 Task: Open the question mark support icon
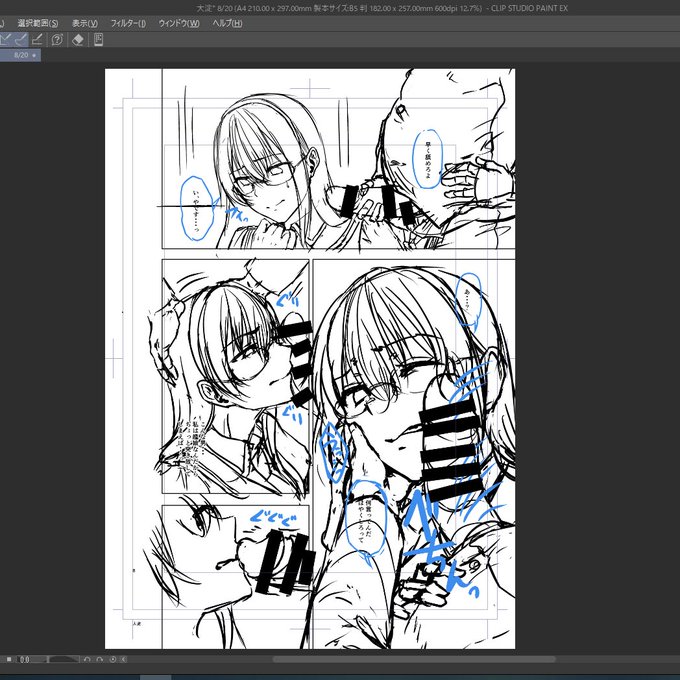(x=57, y=39)
